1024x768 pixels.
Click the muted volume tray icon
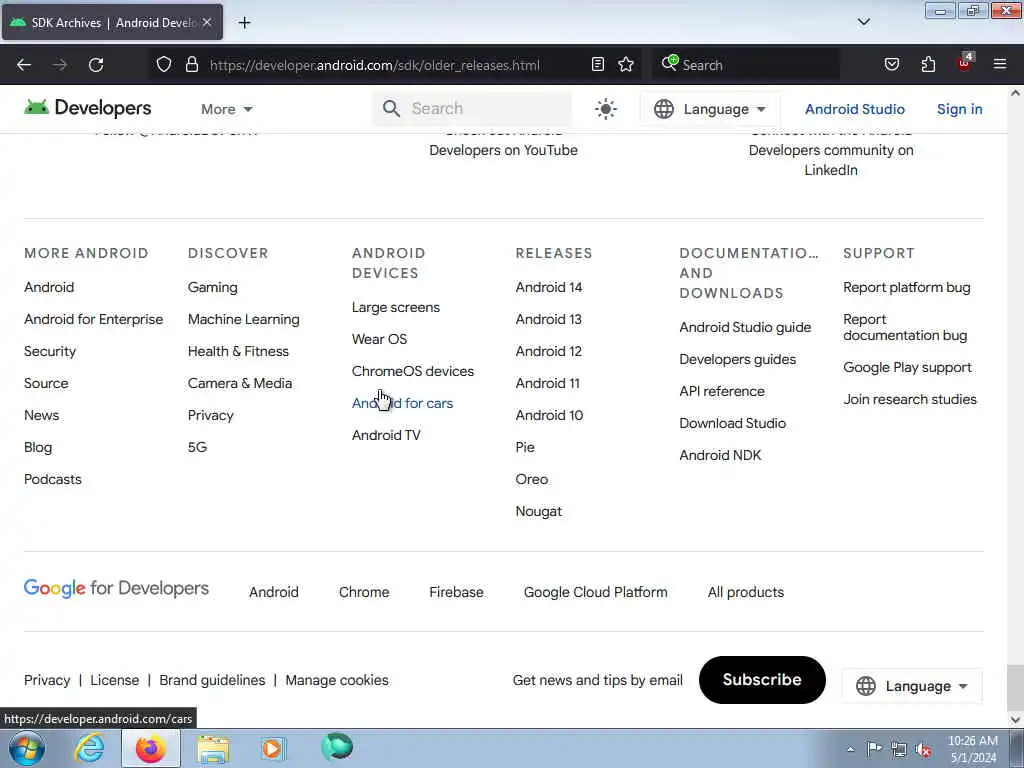[923, 749]
